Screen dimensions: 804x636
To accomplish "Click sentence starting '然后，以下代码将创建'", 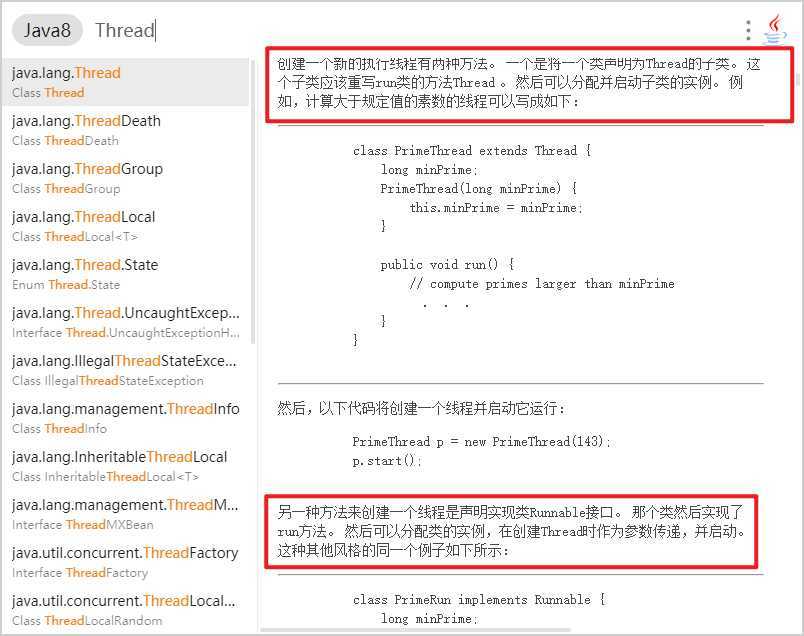I will [421, 409].
